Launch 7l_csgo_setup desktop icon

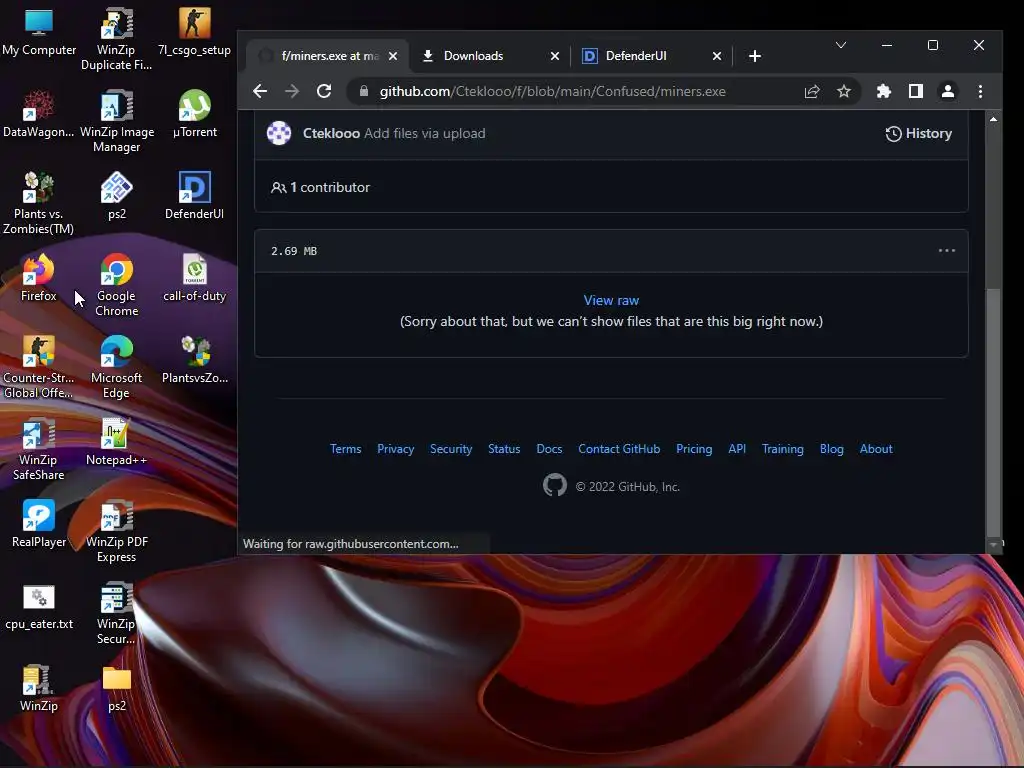point(195,33)
